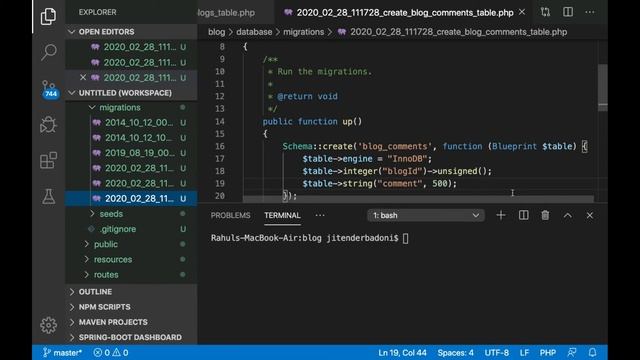Image resolution: width=640 pixels, height=360 pixels.
Task: Click the feedback icon in status bar
Action: point(572,353)
